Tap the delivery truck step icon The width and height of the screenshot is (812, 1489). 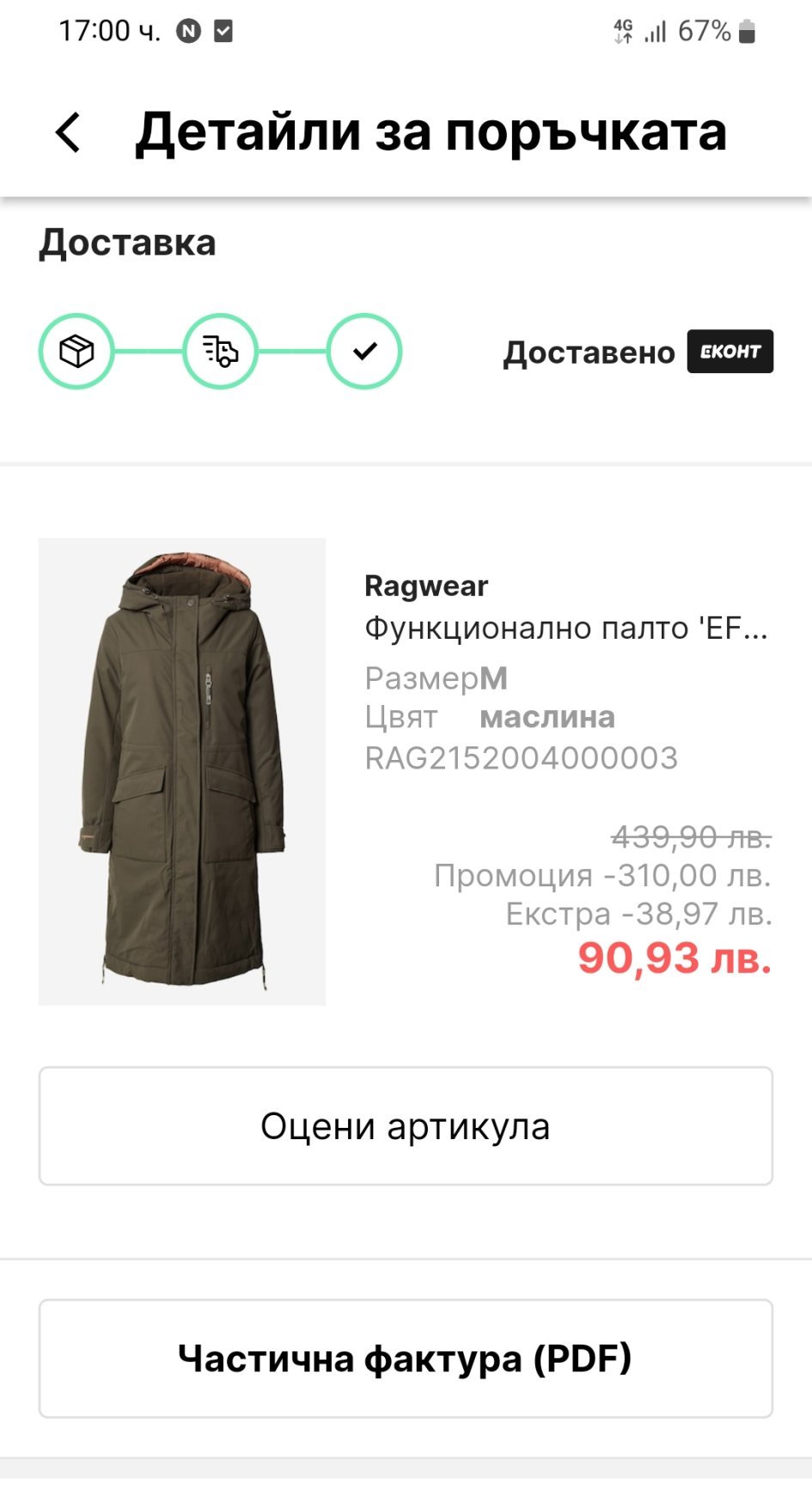220,352
